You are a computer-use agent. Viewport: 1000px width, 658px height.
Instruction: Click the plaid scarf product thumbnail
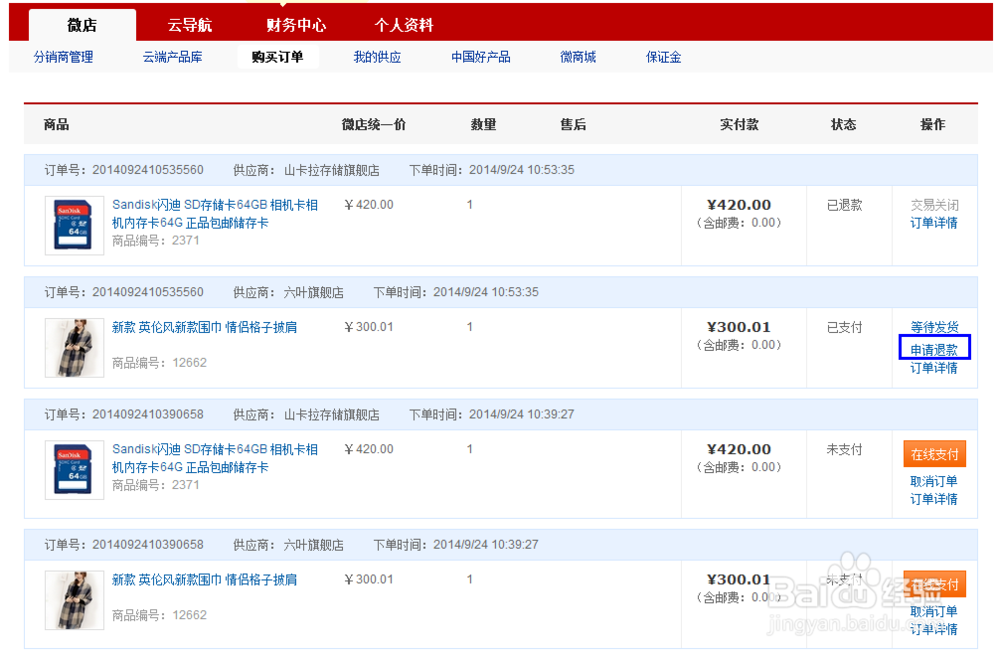coord(74,347)
